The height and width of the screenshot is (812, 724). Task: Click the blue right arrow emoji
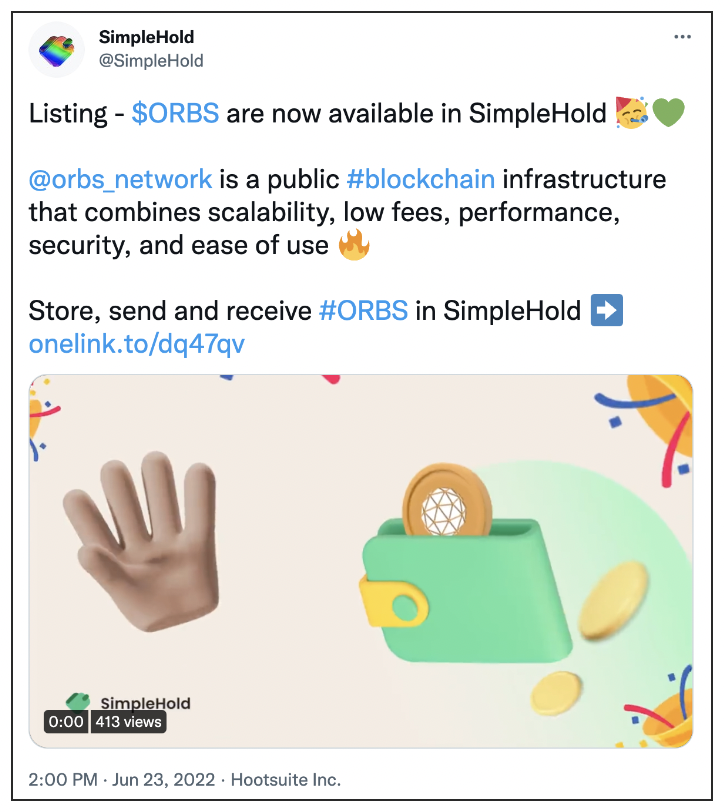[x=606, y=310]
